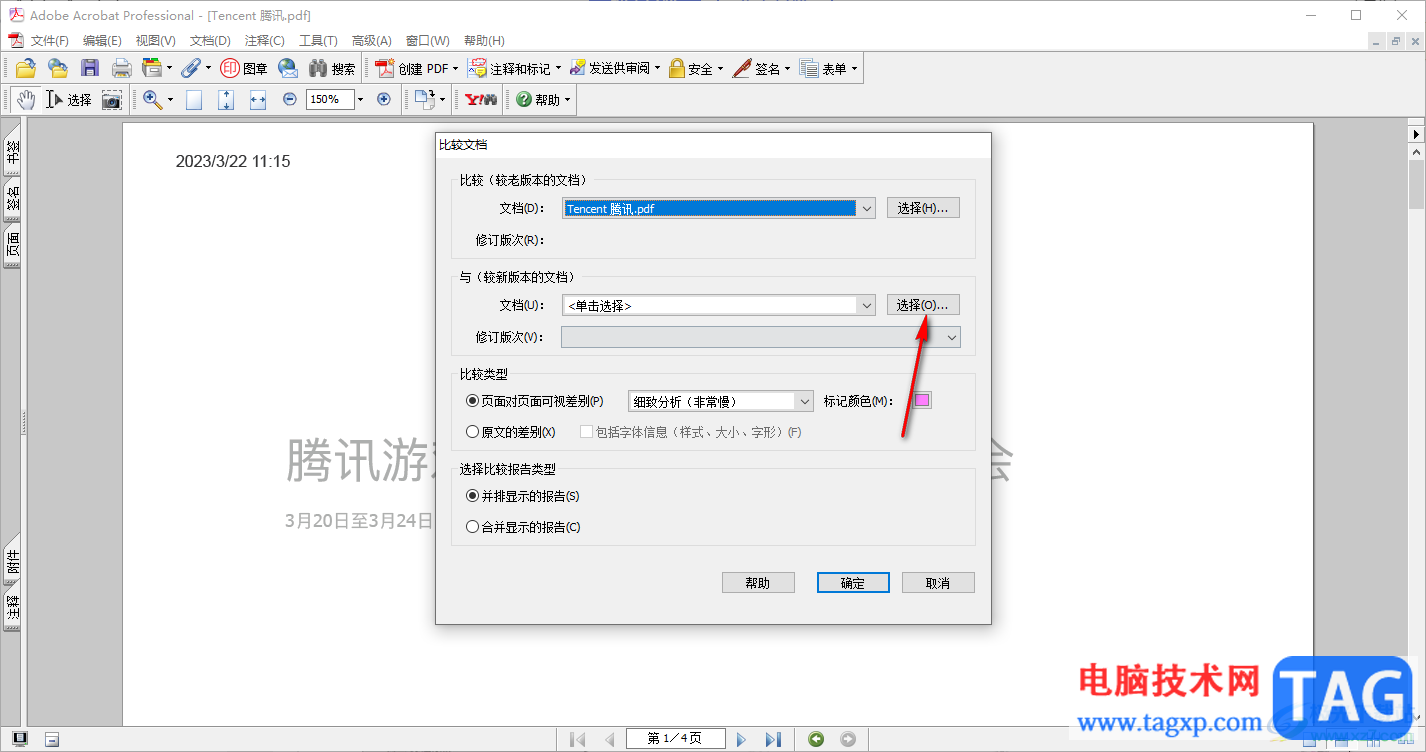Viewport: 1426px width, 752px height.
Task: Click the zoom out minus button
Action: [290, 99]
